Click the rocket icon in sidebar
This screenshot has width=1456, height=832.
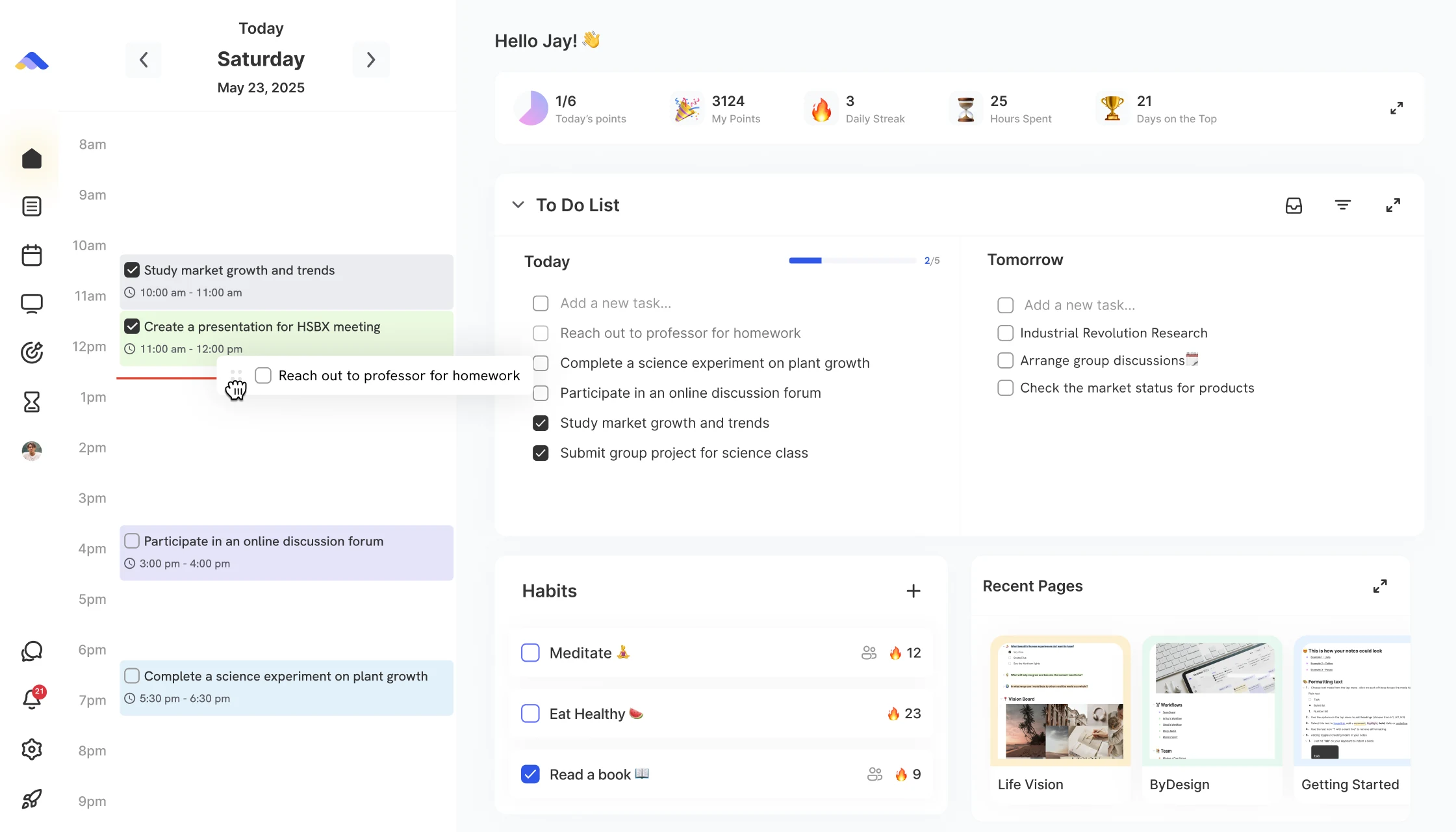click(x=32, y=799)
